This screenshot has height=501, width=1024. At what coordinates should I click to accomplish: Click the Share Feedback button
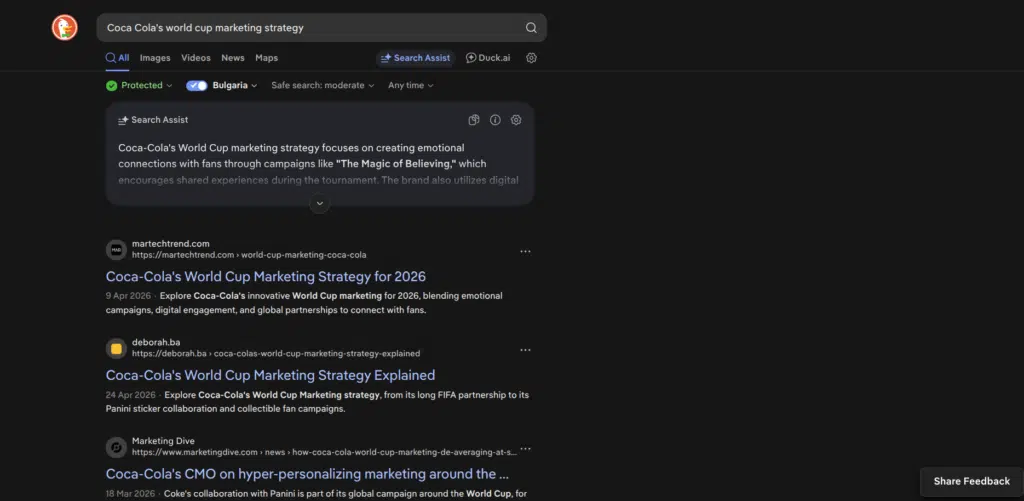pos(972,481)
